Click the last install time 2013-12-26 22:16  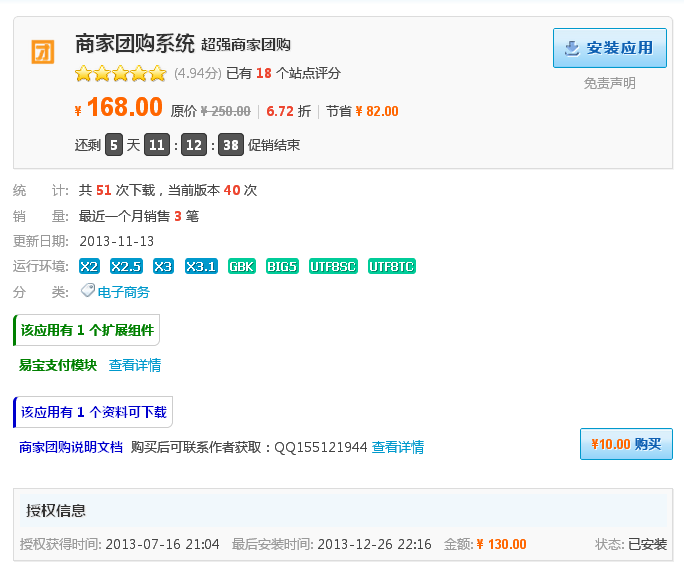[x=374, y=544]
